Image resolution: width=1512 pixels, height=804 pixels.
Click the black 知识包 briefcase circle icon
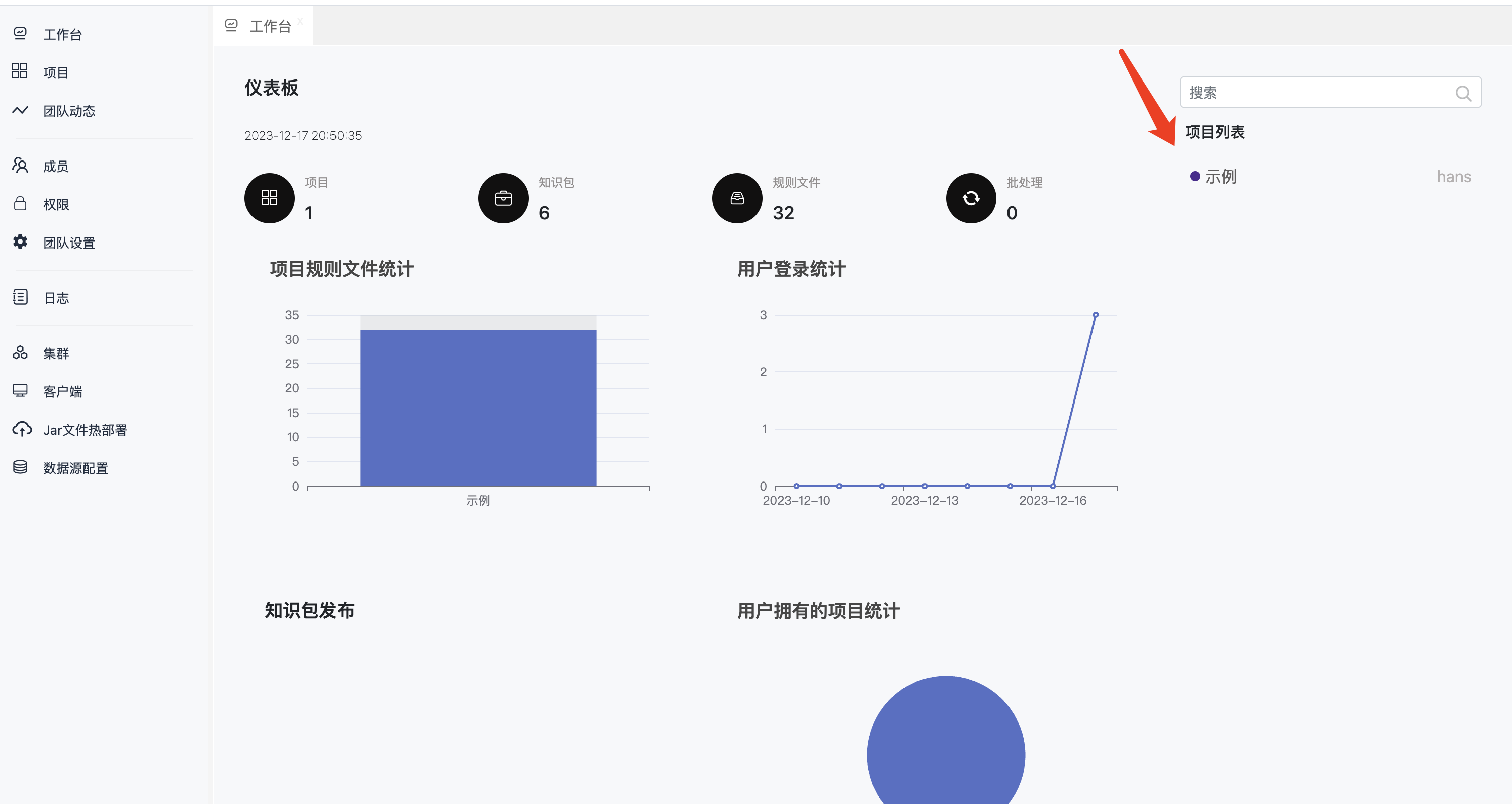coord(503,199)
